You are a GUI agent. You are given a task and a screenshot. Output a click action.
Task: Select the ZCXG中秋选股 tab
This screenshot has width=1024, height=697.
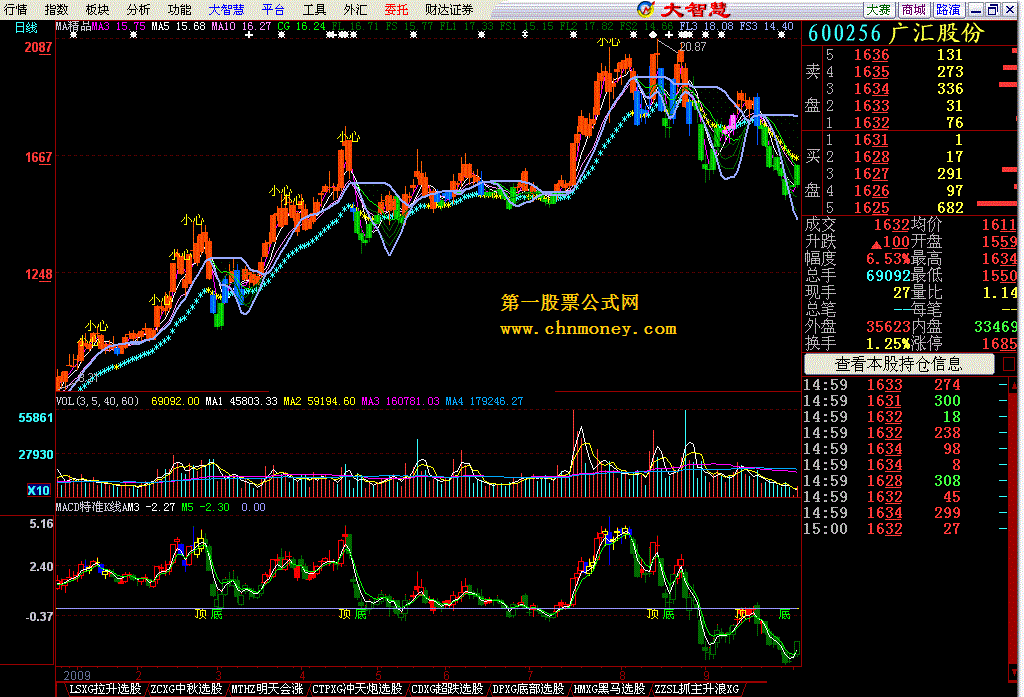click(x=186, y=689)
